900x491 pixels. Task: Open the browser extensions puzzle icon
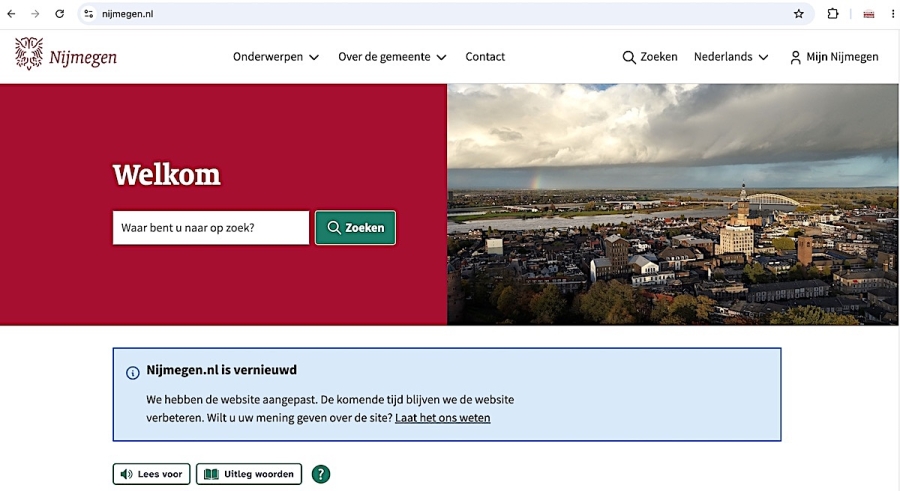833,14
